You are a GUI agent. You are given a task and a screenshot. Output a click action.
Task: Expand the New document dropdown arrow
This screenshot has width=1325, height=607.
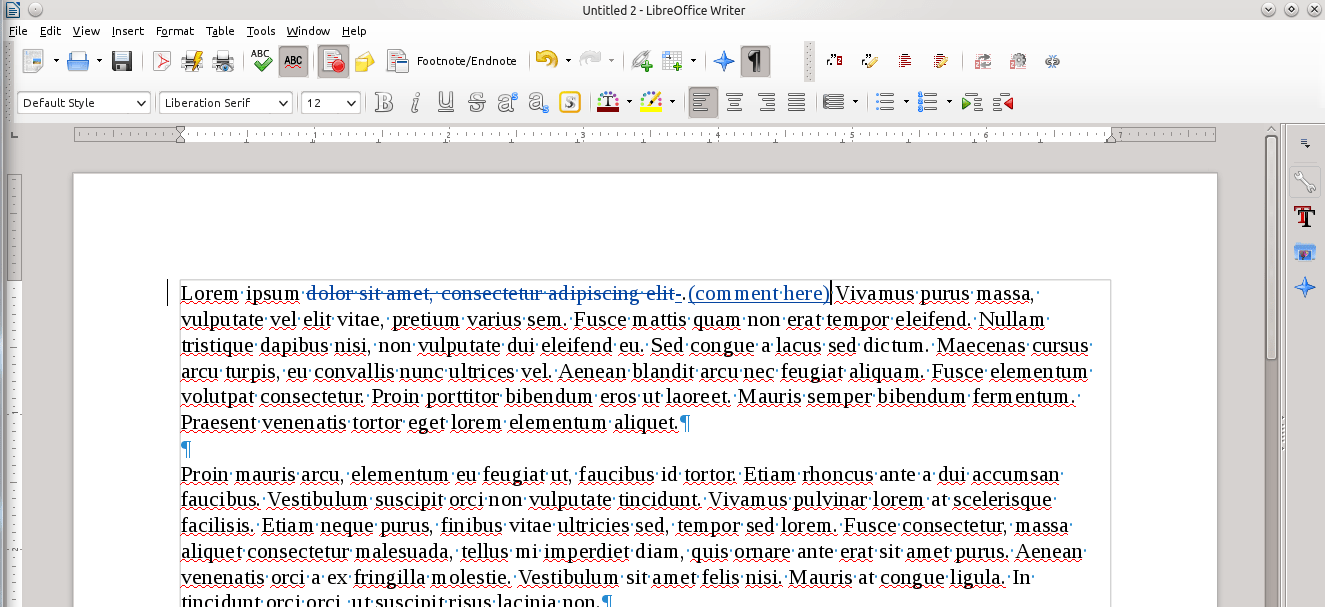(x=56, y=61)
